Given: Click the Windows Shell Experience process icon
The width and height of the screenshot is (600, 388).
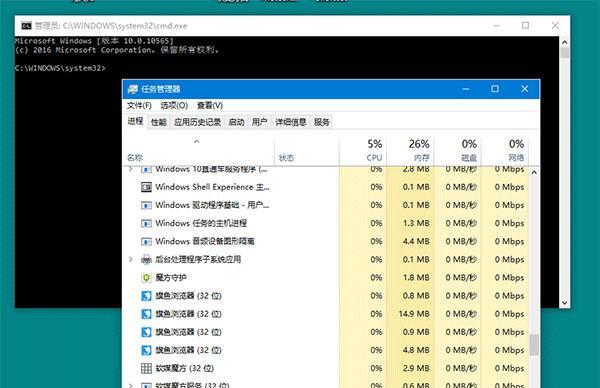Looking at the screenshot, I should pyautogui.click(x=146, y=187).
